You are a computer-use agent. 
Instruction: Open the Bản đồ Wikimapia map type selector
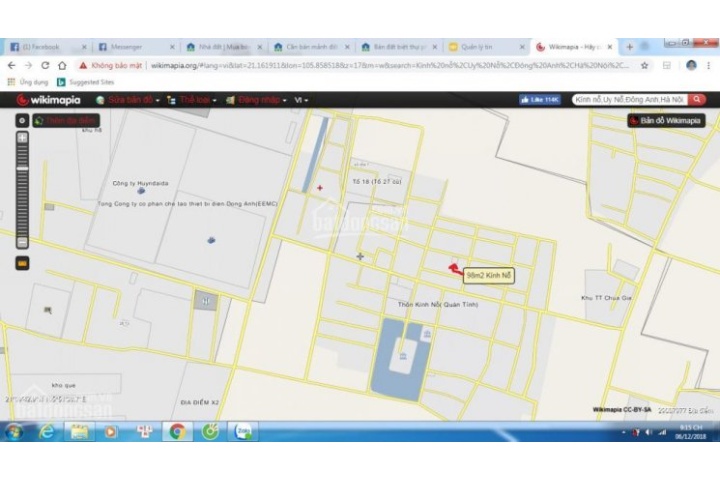pos(666,120)
